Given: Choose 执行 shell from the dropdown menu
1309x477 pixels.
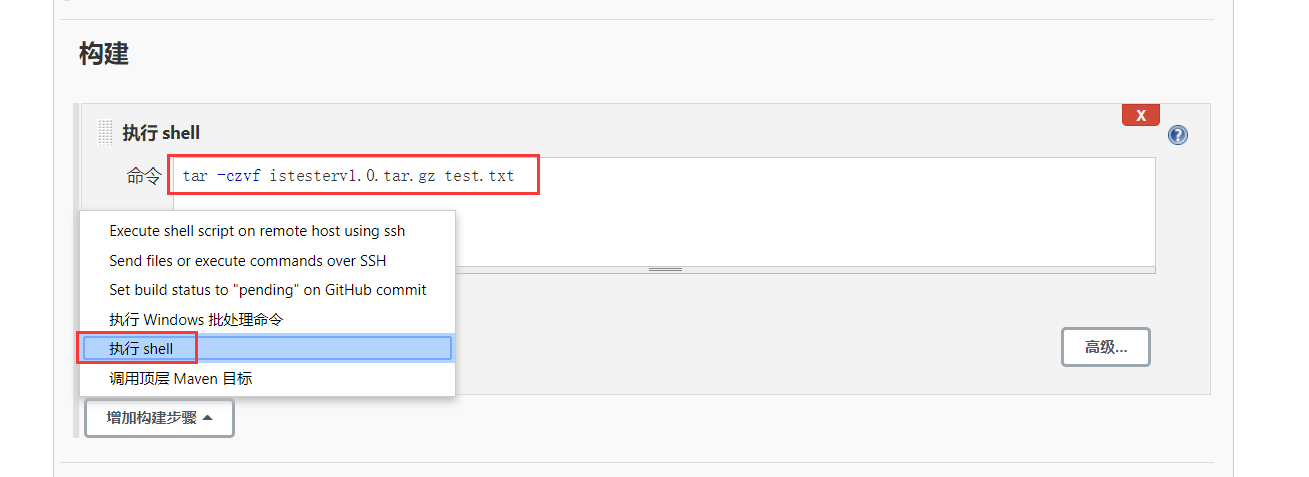Looking at the screenshot, I should 141,349.
